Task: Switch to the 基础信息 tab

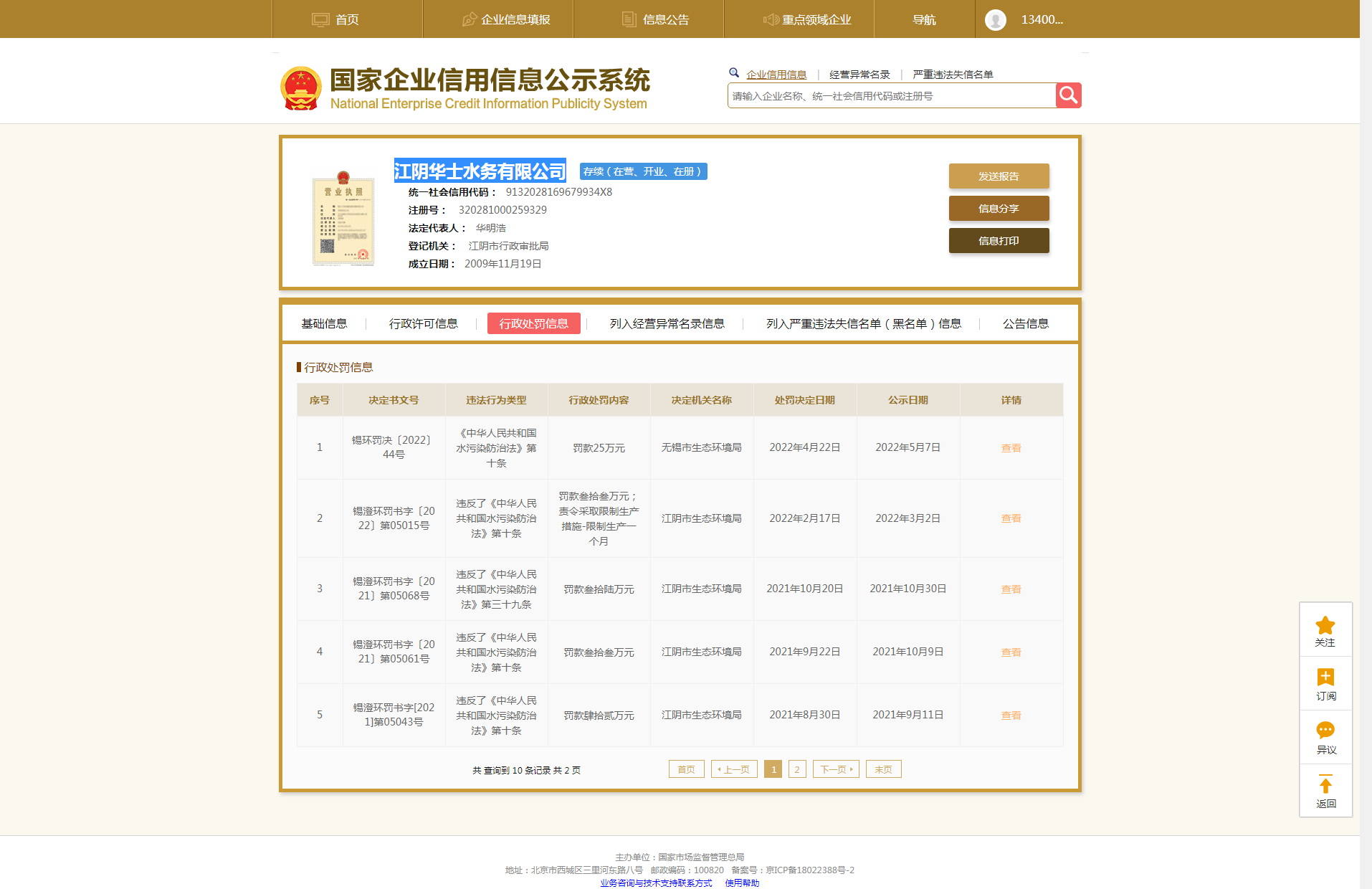Action: [x=324, y=323]
